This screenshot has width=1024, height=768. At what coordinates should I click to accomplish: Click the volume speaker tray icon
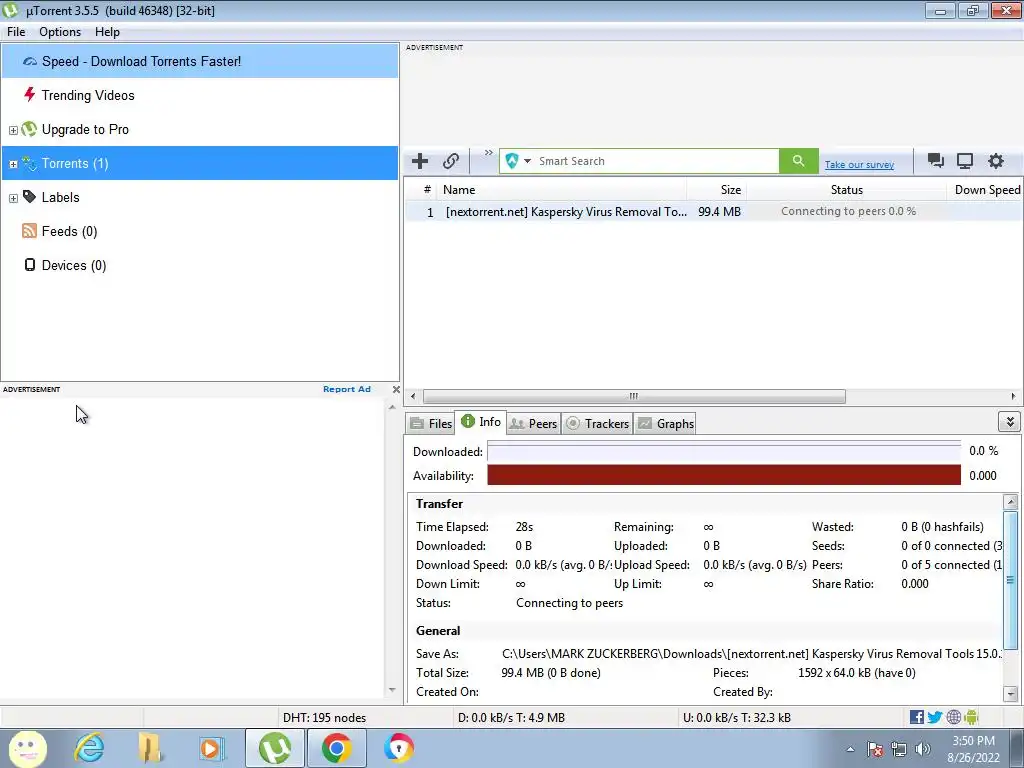point(923,748)
